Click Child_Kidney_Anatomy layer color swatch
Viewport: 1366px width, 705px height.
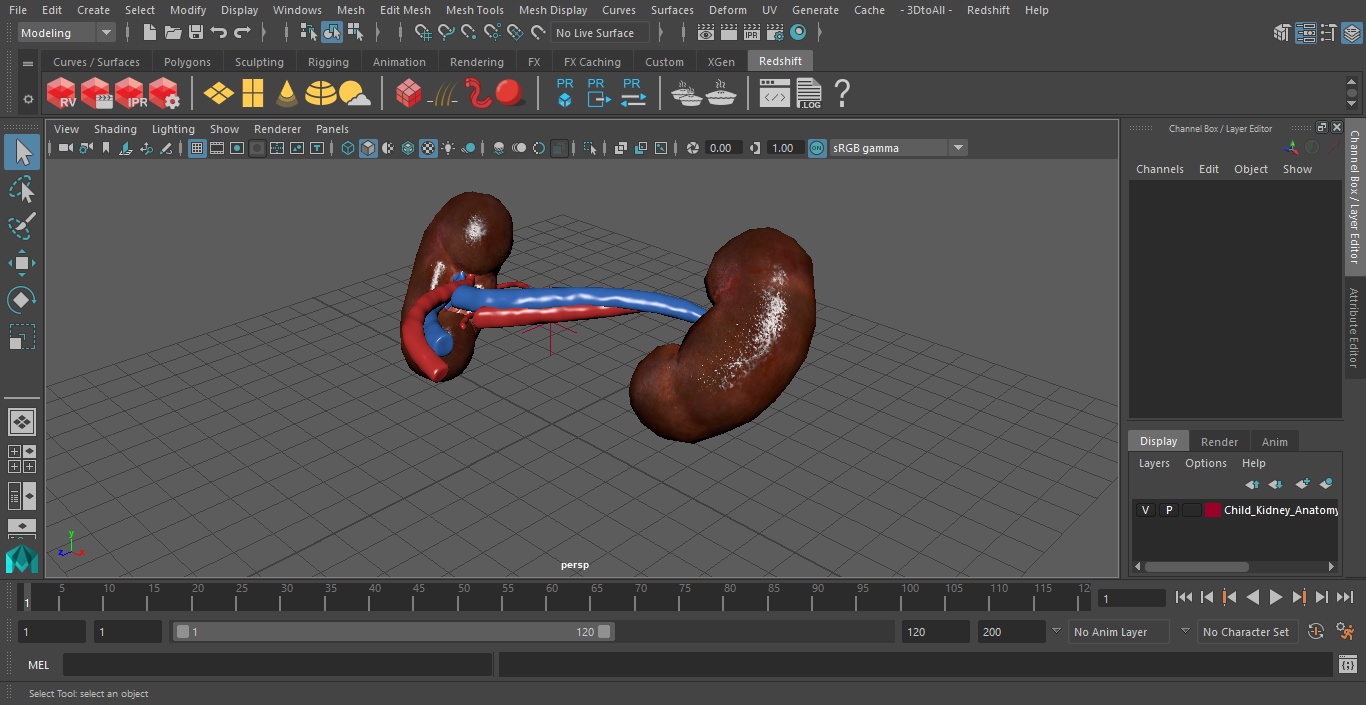pyautogui.click(x=1213, y=510)
